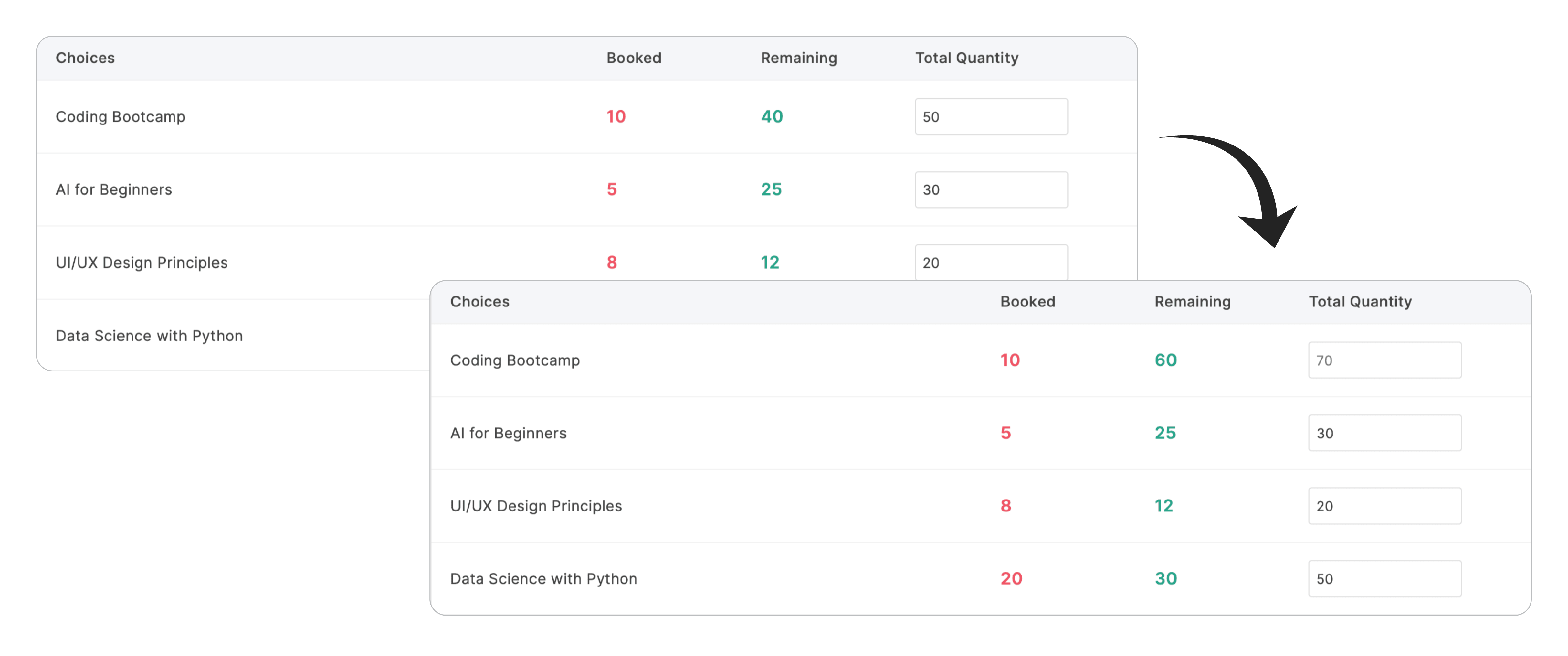Click AI for Beginners quantity field in back table
Image resolution: width=1568 pixels, height=656 pixels.
pos(990,189)
